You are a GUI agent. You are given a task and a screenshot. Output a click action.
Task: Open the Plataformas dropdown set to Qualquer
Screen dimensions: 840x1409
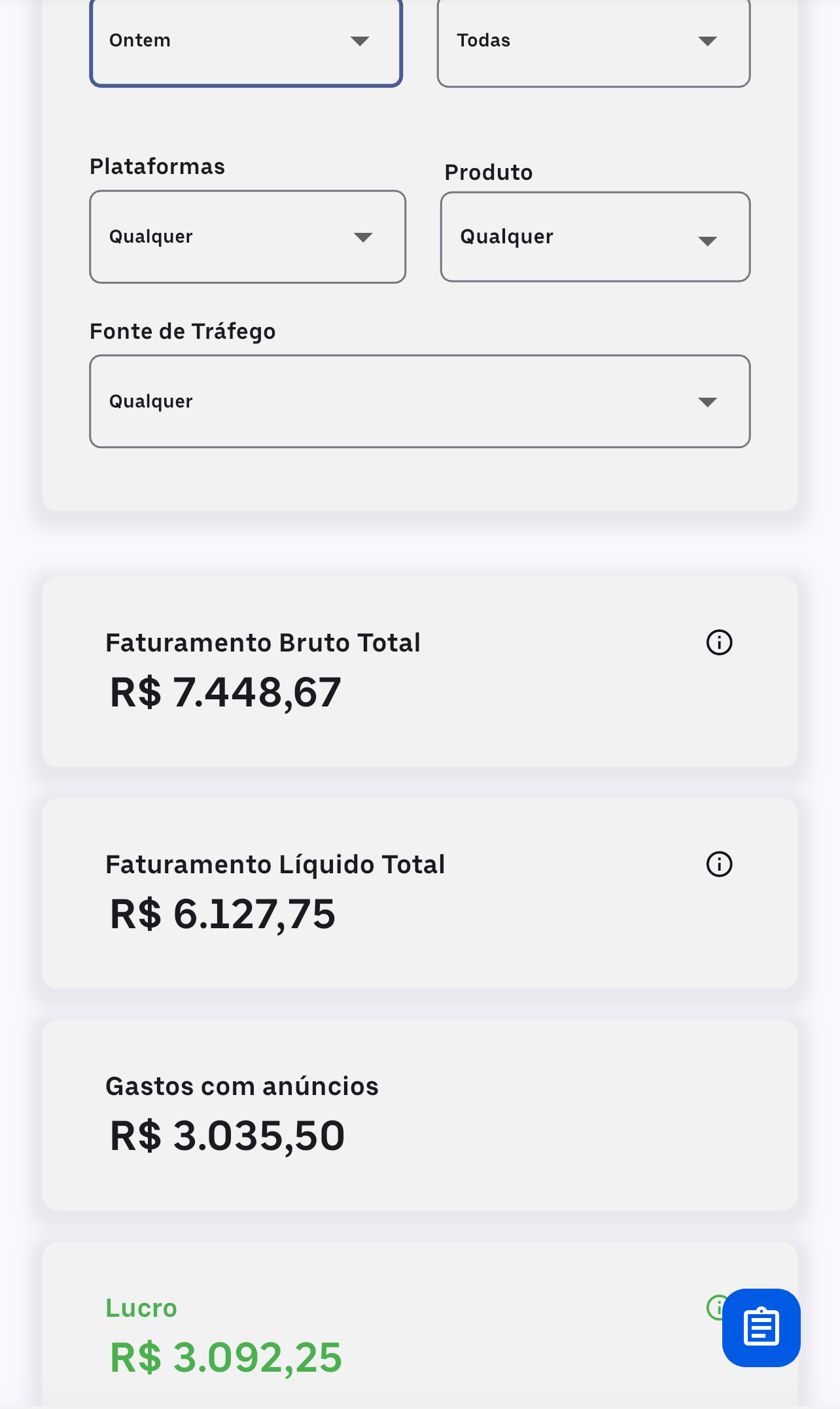(247, 237)
